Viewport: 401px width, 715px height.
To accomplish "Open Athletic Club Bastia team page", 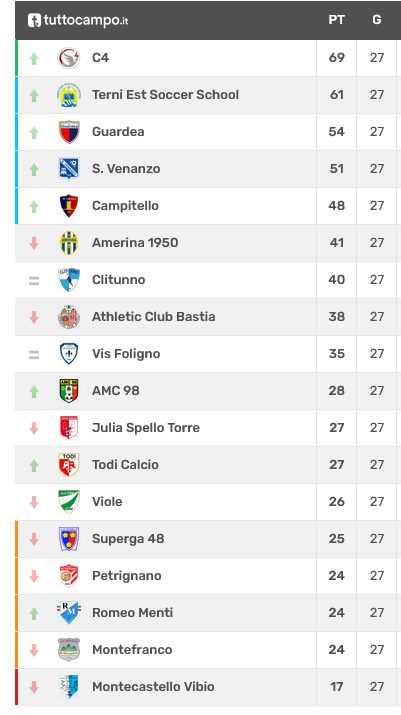I will pos(154,316).
